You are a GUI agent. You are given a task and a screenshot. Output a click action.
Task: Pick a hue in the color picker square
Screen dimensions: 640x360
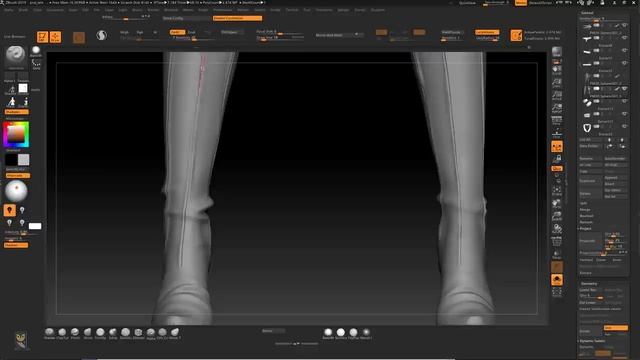tap(16, 135)
